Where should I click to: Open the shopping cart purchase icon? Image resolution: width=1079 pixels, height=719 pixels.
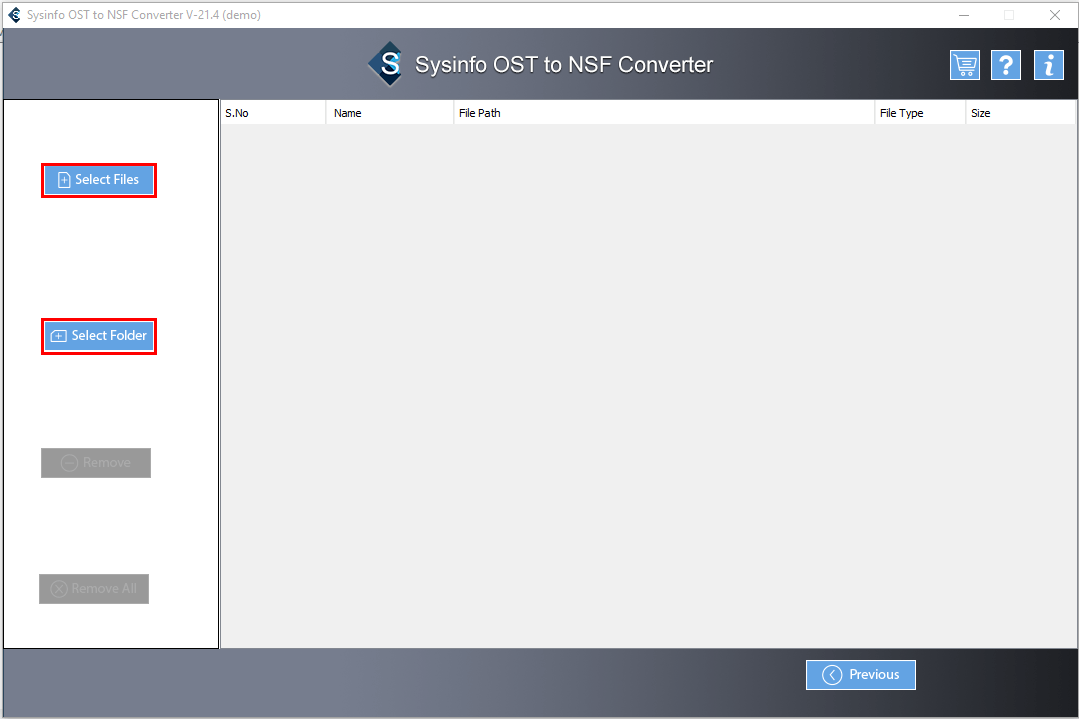point(964,65)
